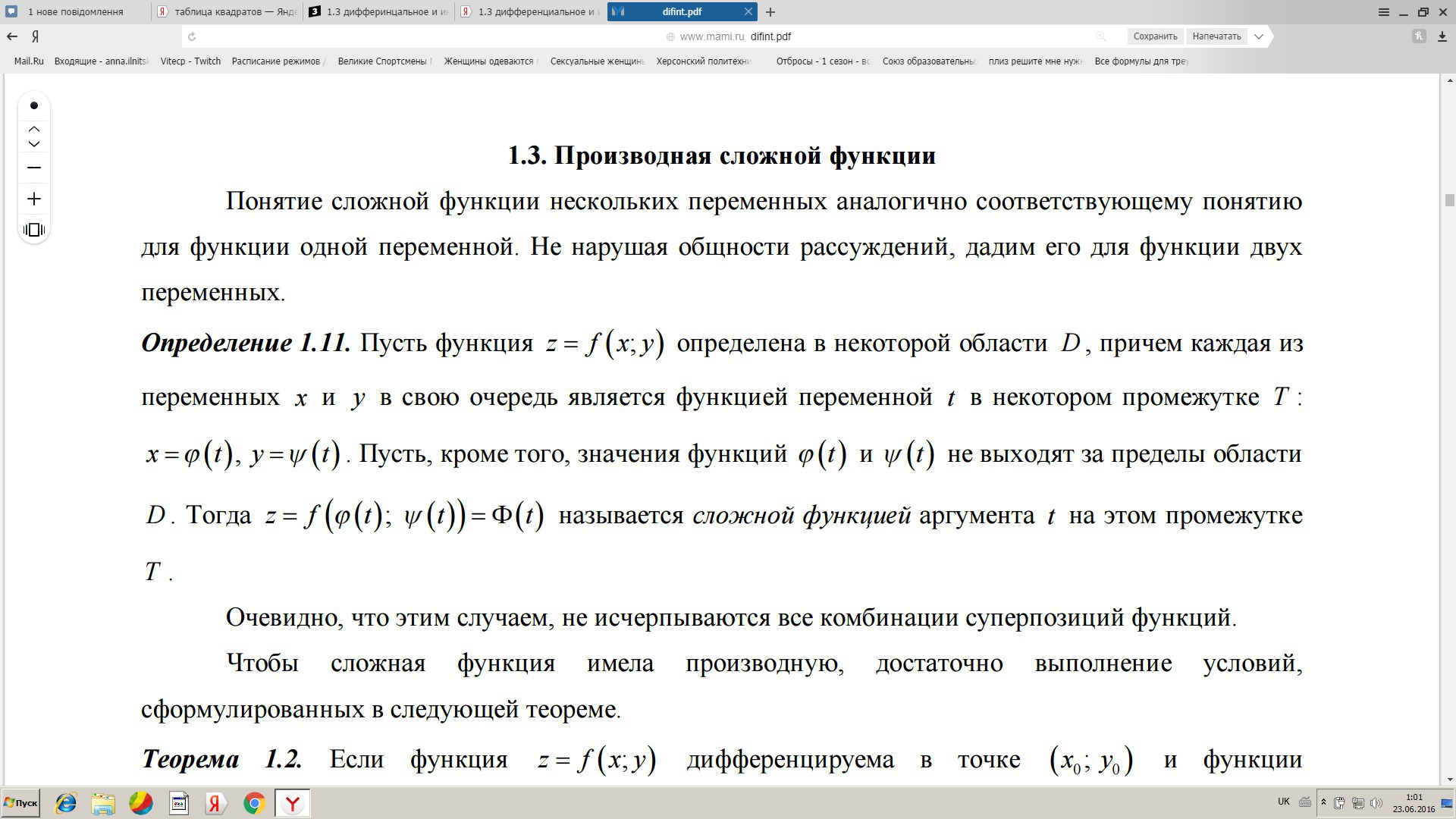The height and width of the screenshot is (819, 1456).
Task: Open the file explorer folder taskbar icon
Action: tap(103, 803)
